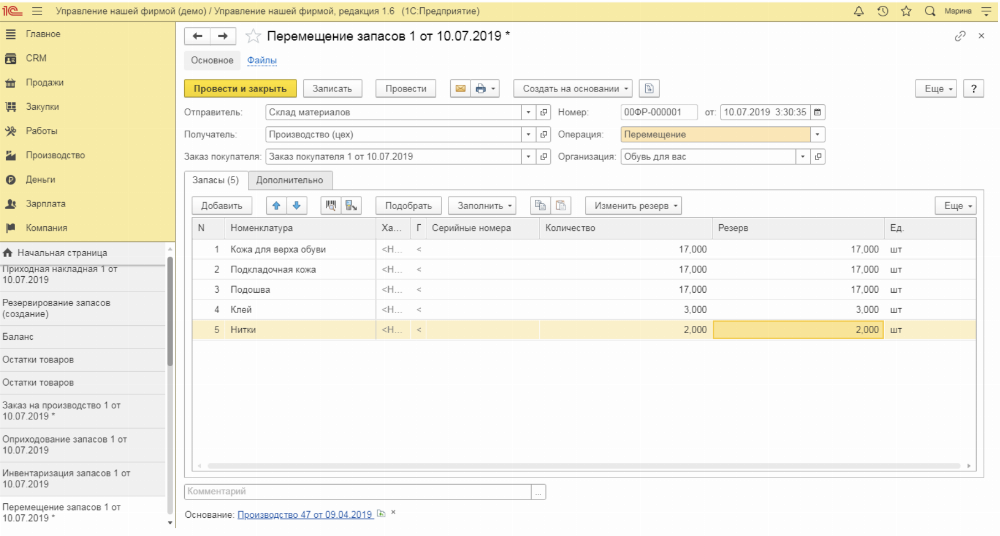Click Добавить row button
Screen dimensions: 1000x536
click(x=222, y=205)
